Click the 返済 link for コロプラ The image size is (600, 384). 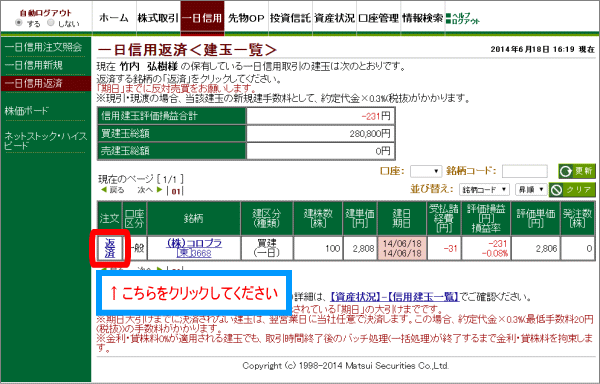click(110, 249)
